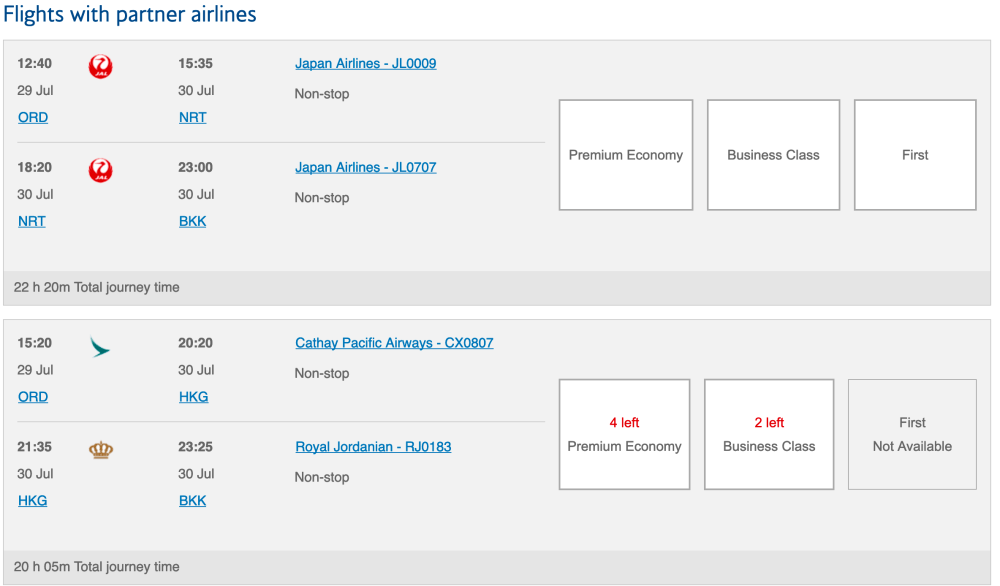Pick Business Class with 2 seats left

(769, 434)
